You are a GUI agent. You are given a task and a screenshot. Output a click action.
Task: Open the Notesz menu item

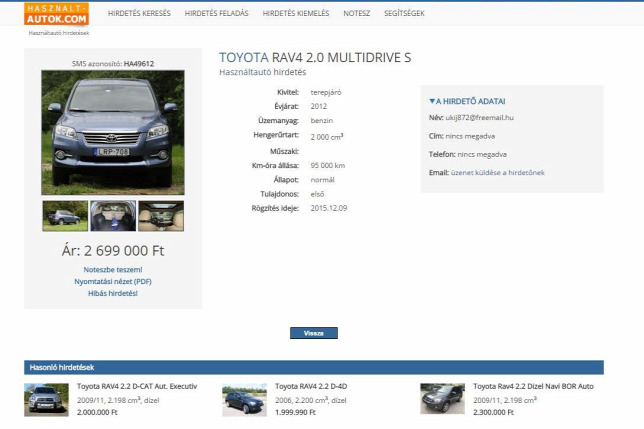(x=356, y=13)
